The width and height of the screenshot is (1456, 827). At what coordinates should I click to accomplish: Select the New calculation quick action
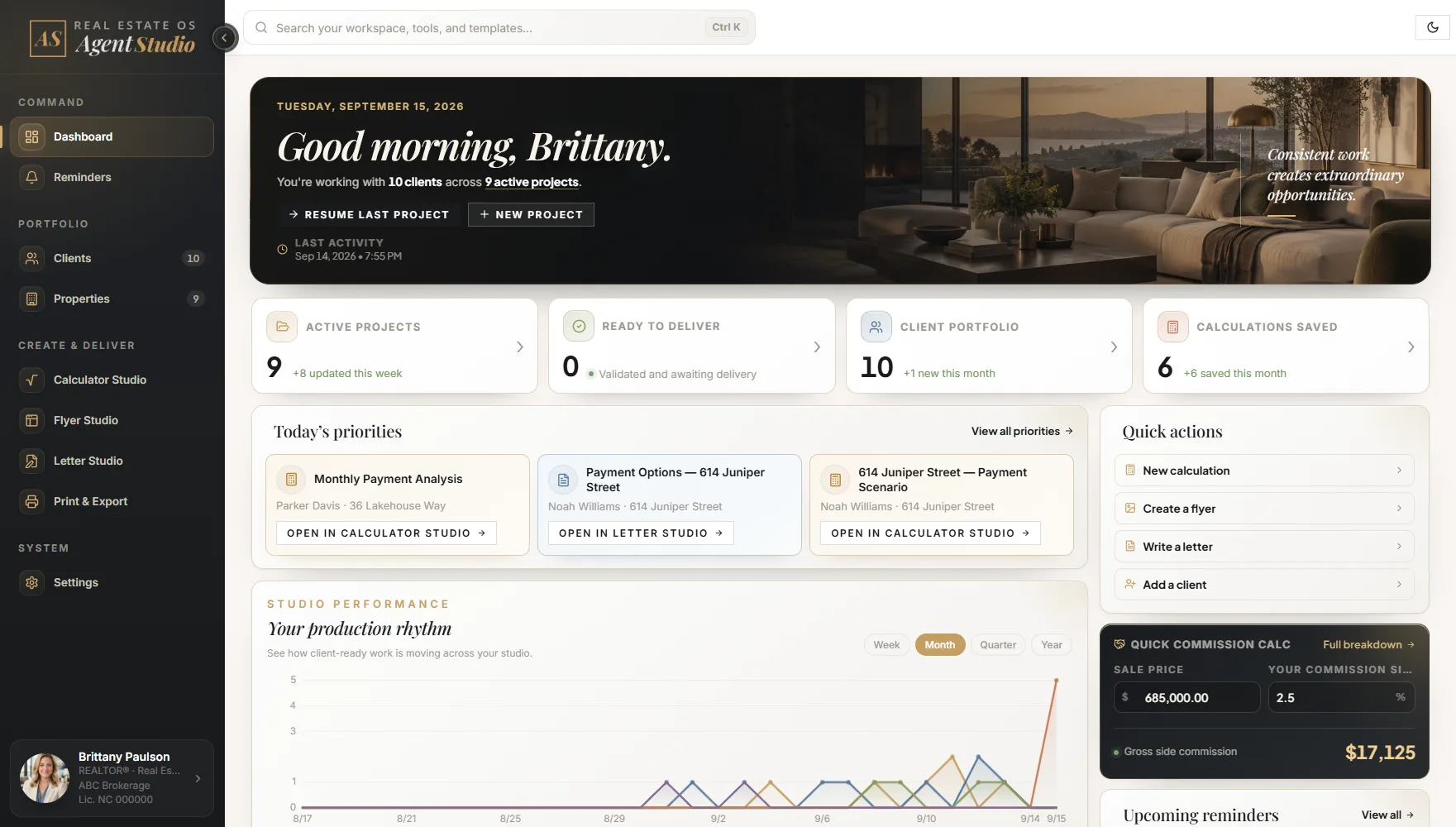coord(1264,471)
